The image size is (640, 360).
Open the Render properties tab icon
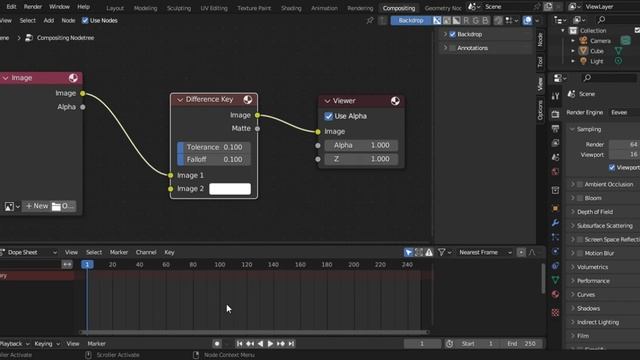pos(555,115)
